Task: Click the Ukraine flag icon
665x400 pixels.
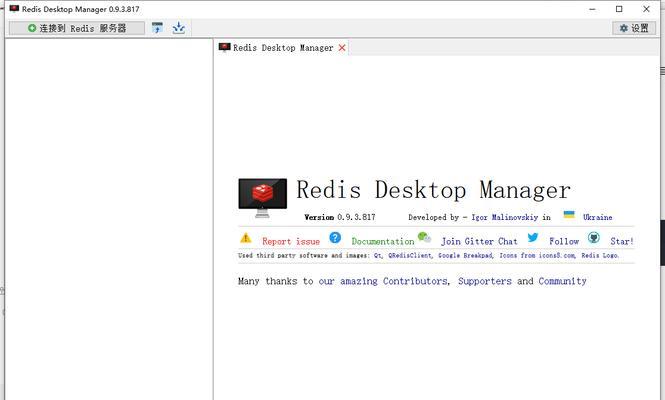Action: click(x=569, y=214)
